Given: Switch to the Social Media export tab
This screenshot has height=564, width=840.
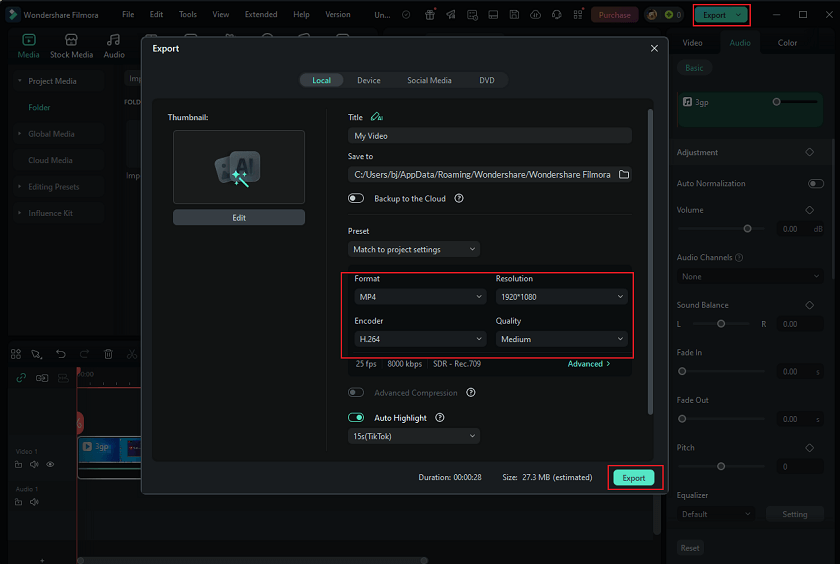Looking at the screenshot, I should [x=429, y=80].
